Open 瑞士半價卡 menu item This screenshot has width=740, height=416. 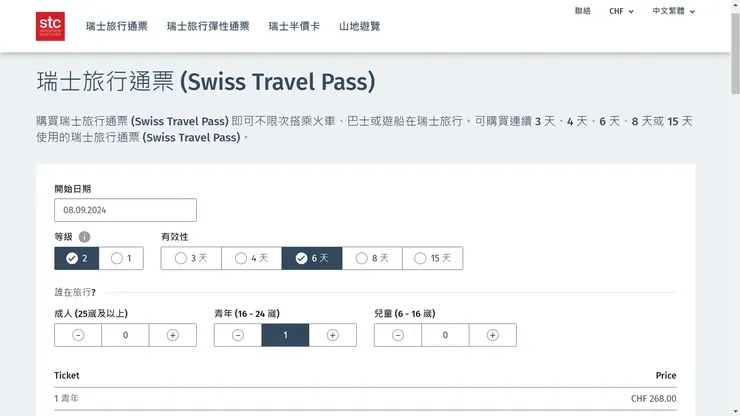pyautogui.click(x=294, y=26)
